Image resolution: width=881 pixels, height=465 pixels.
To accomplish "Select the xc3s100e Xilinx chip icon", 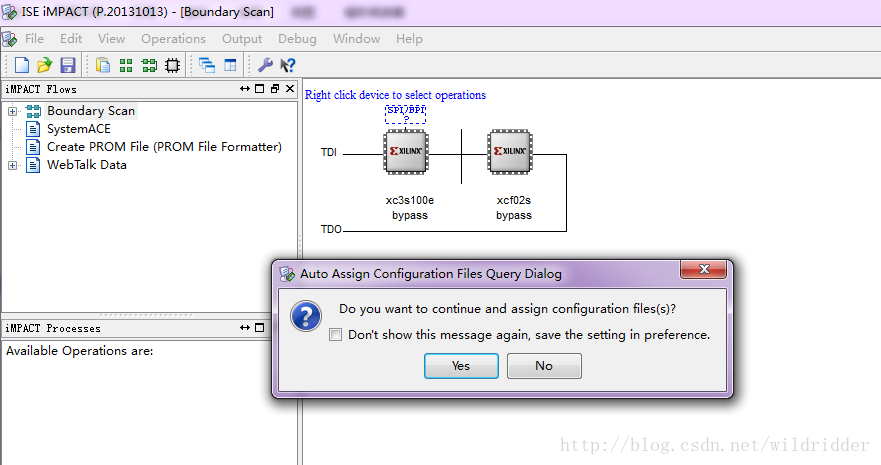I will pos(406,152).
